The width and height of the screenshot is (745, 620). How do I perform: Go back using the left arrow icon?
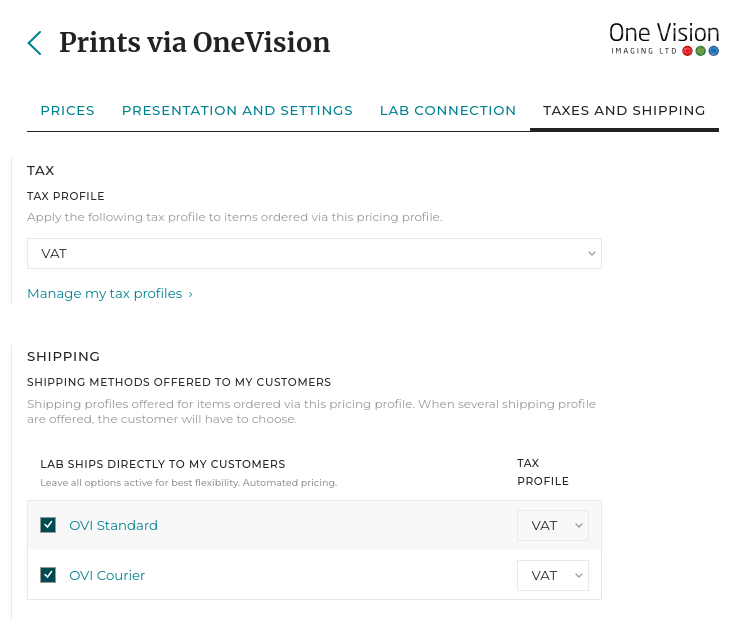[35, 43]
